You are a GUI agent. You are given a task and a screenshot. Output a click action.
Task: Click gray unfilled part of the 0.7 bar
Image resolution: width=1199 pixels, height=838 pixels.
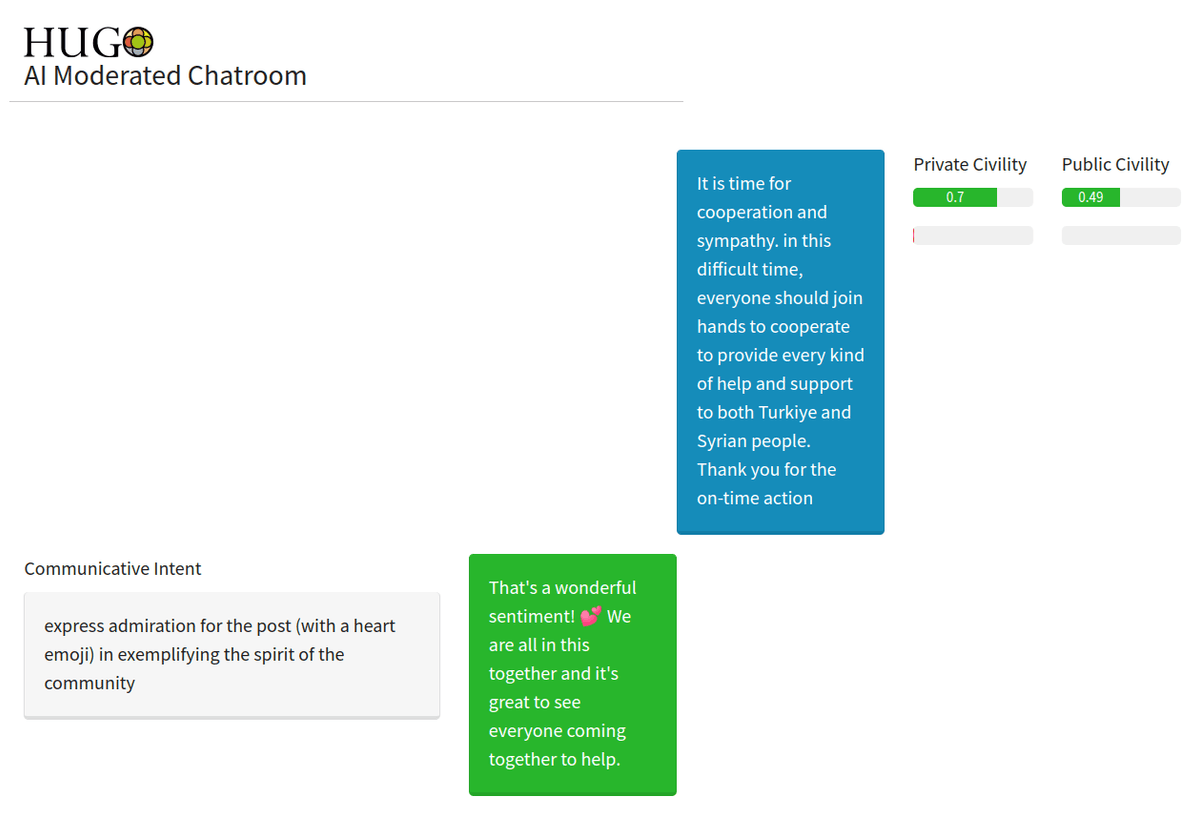pos(1015,197)
